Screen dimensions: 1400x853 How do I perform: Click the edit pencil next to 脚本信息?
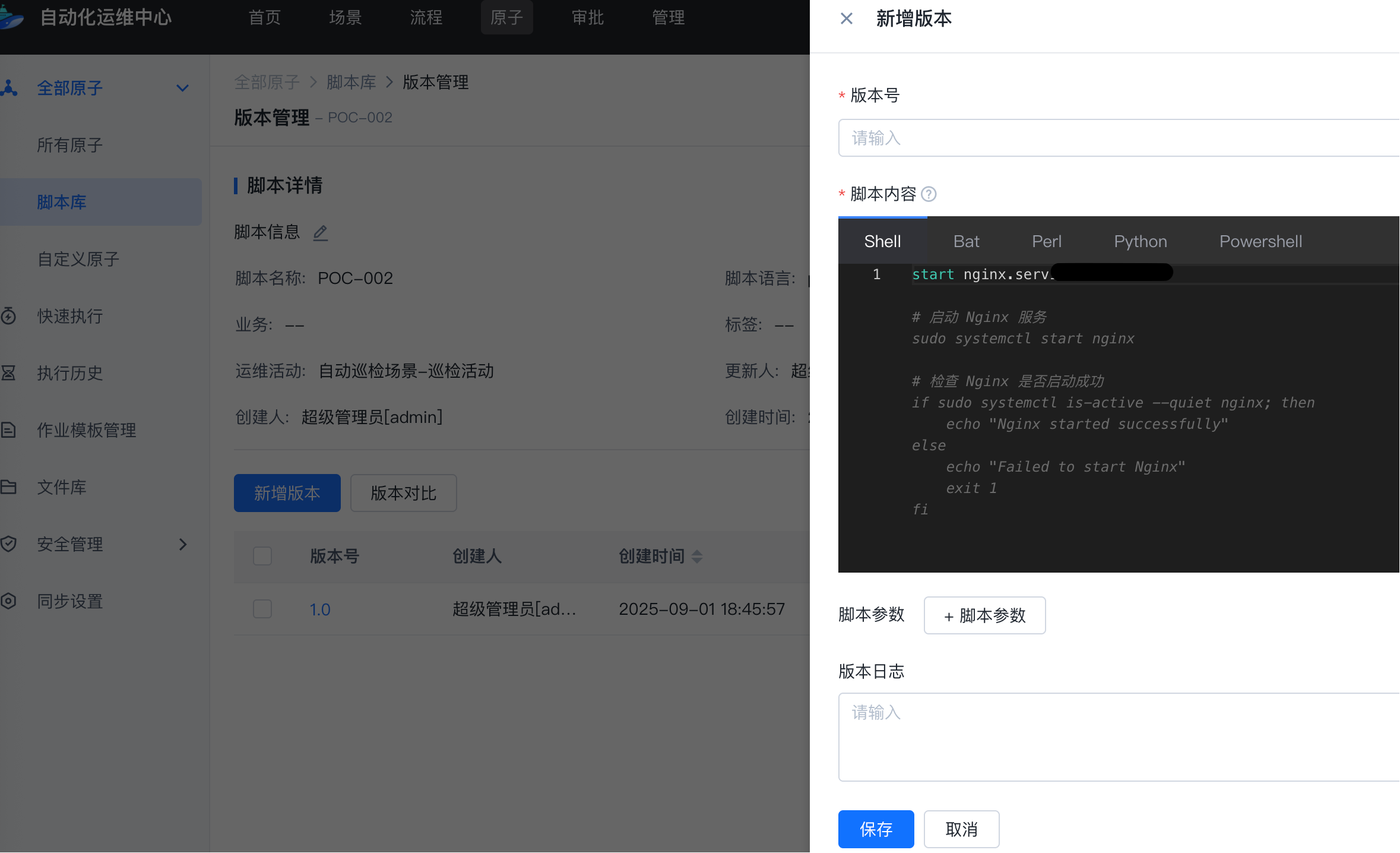point(321,232)
